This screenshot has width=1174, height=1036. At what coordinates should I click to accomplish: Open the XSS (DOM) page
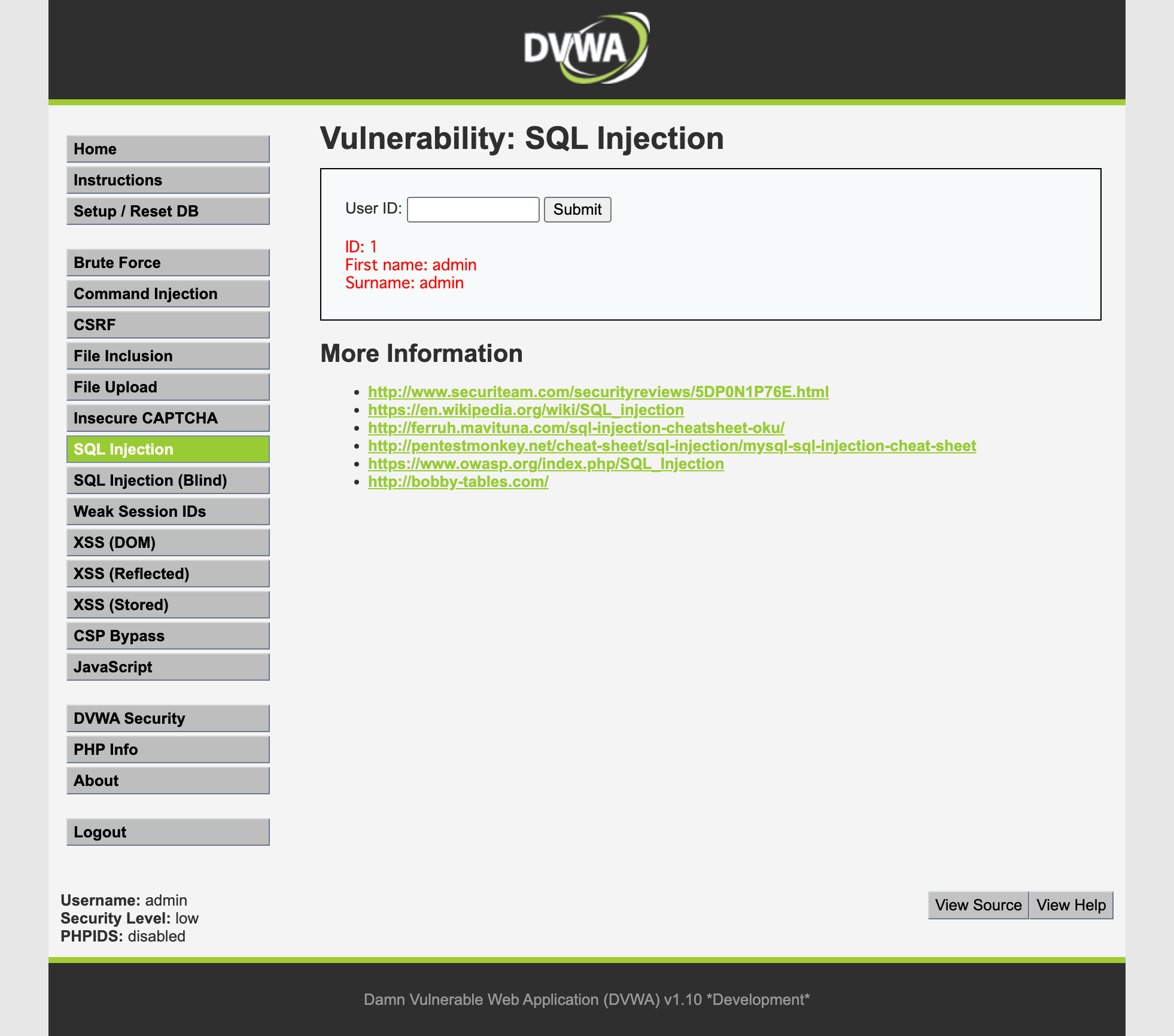(168, 543)
